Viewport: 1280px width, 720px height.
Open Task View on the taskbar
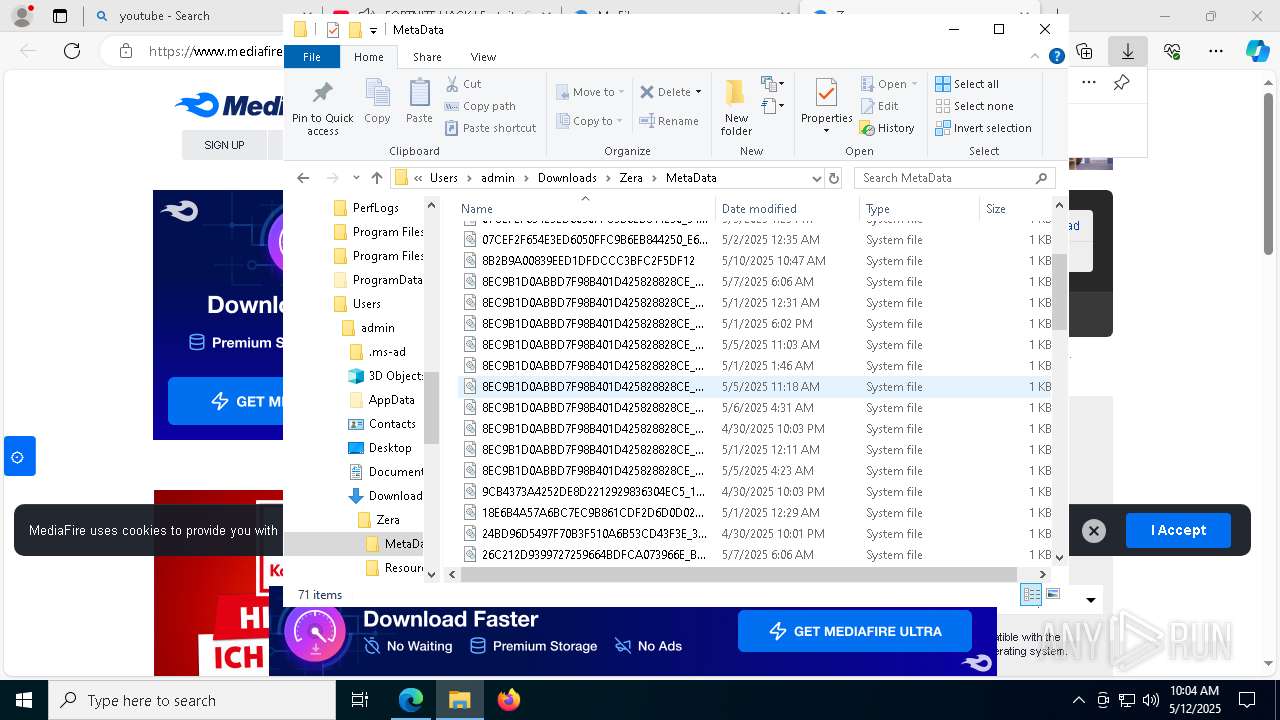click(360, 700)
